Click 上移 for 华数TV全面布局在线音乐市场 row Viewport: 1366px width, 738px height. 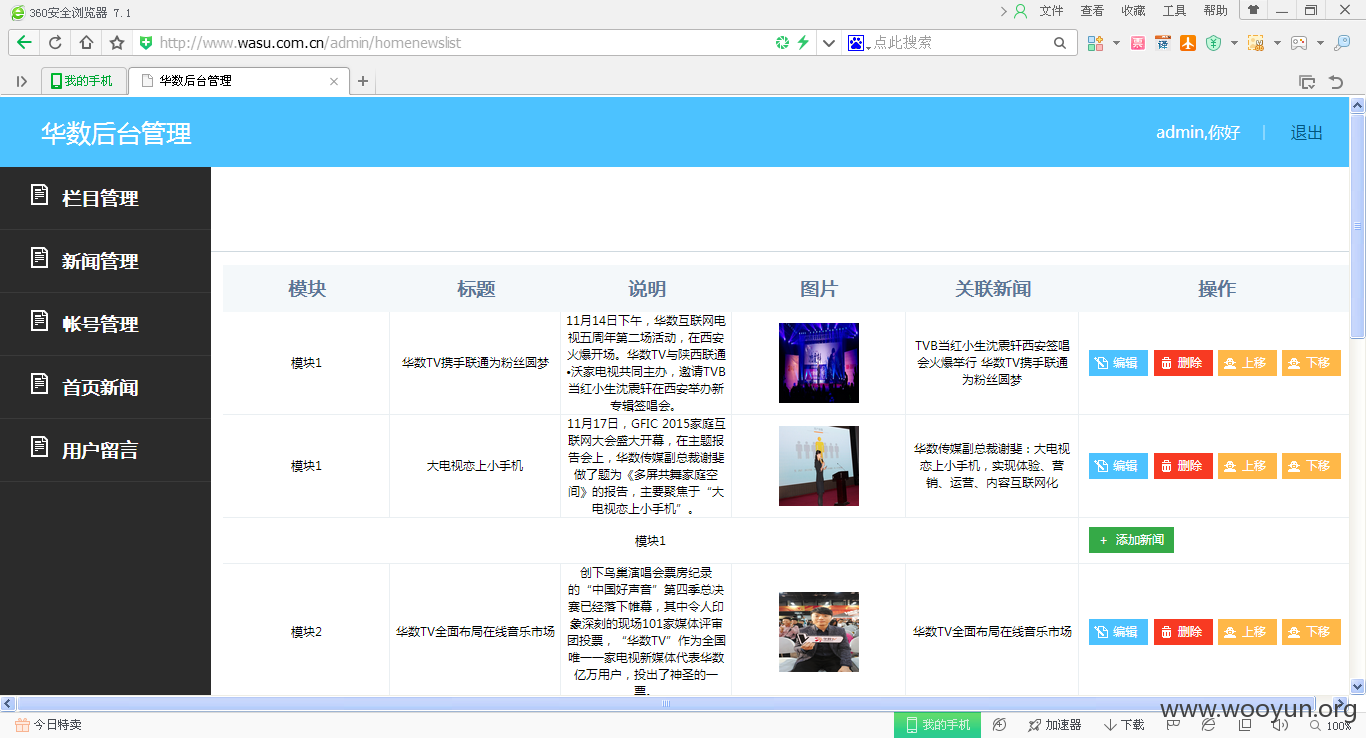pyautogui.click(x=1247, y=632)
